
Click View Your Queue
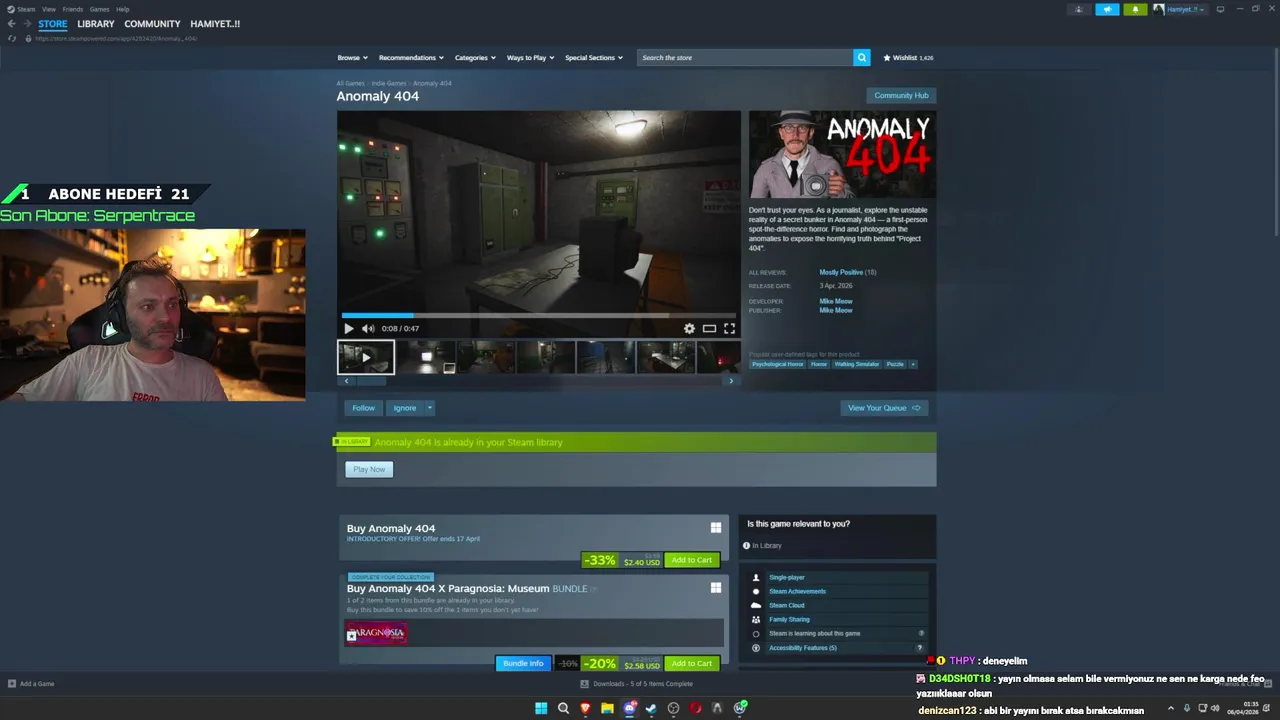884,408
